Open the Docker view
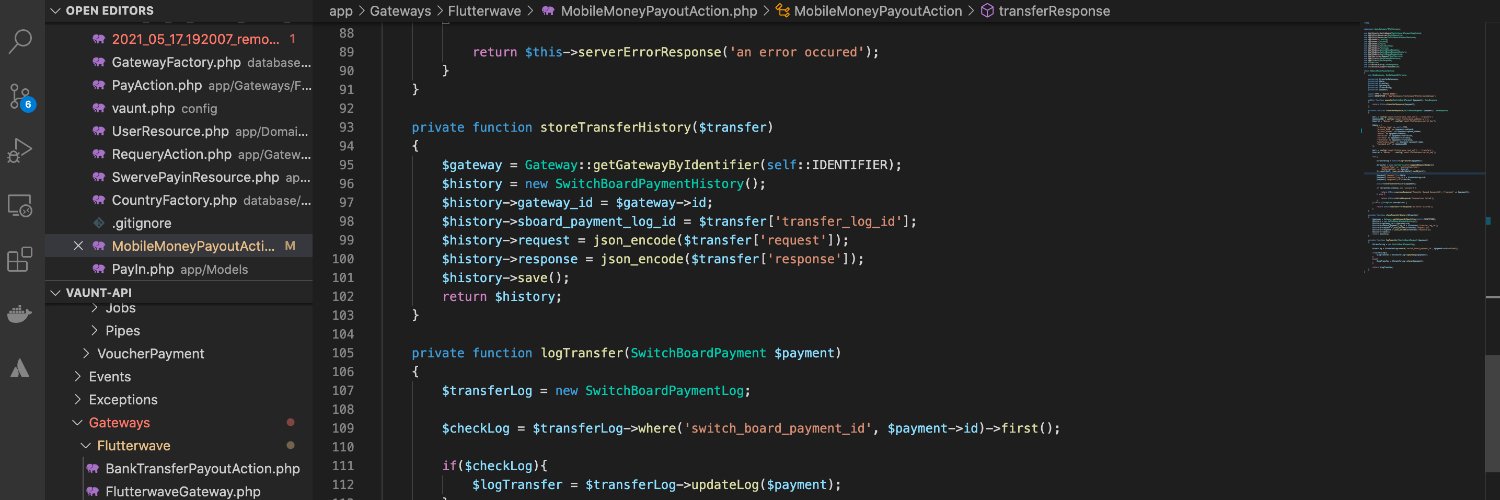1500x500 pixels. (21, 314)
